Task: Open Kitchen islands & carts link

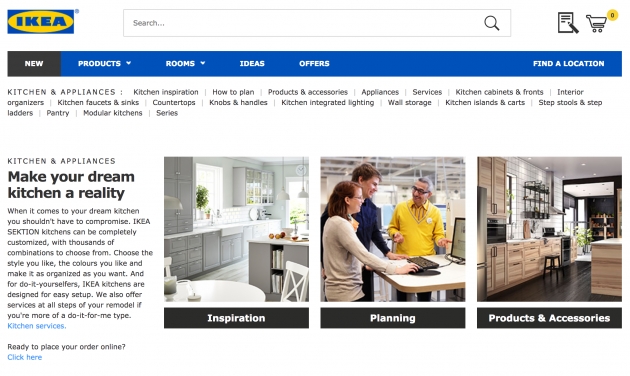Action: tap(485, 102)
